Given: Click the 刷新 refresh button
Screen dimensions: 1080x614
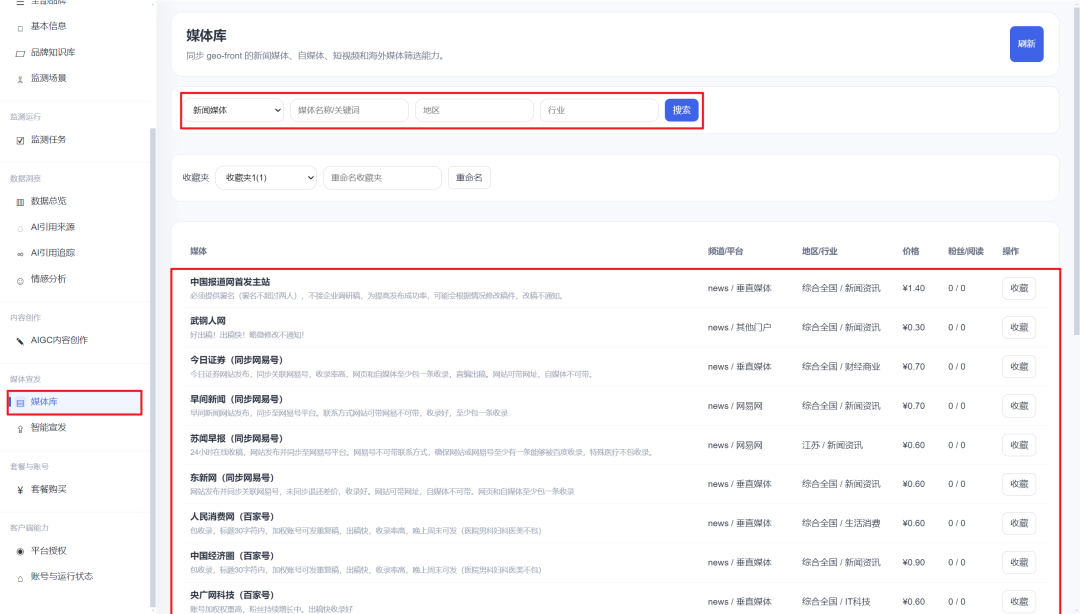Looking at the screenshot, I should (x=1026, y=44).
